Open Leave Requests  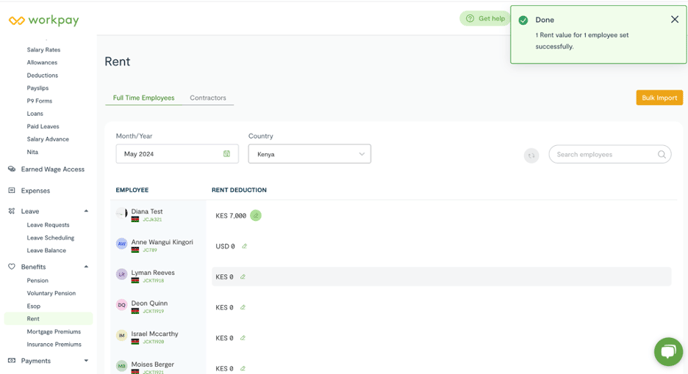(48, 225)
